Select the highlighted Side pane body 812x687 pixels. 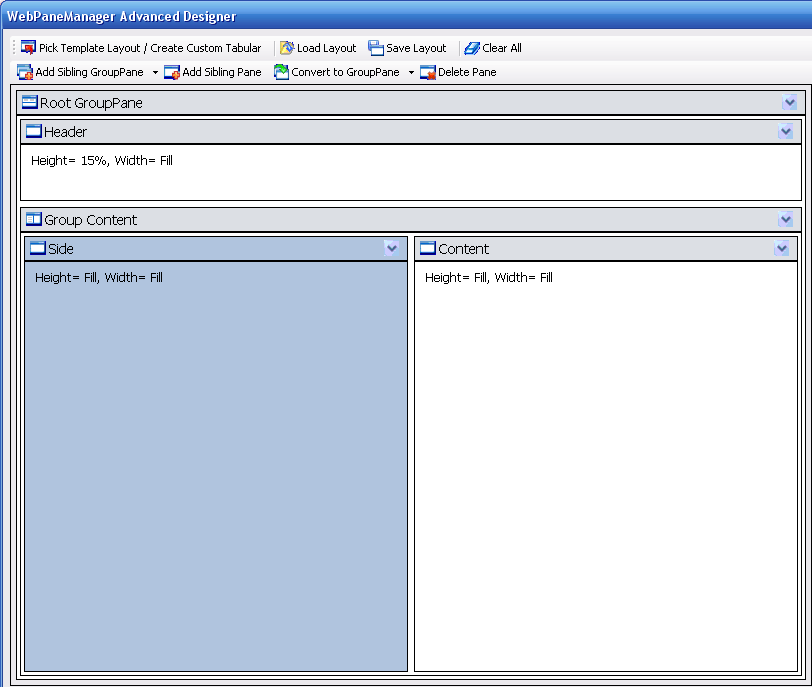(x=215, y=470)
